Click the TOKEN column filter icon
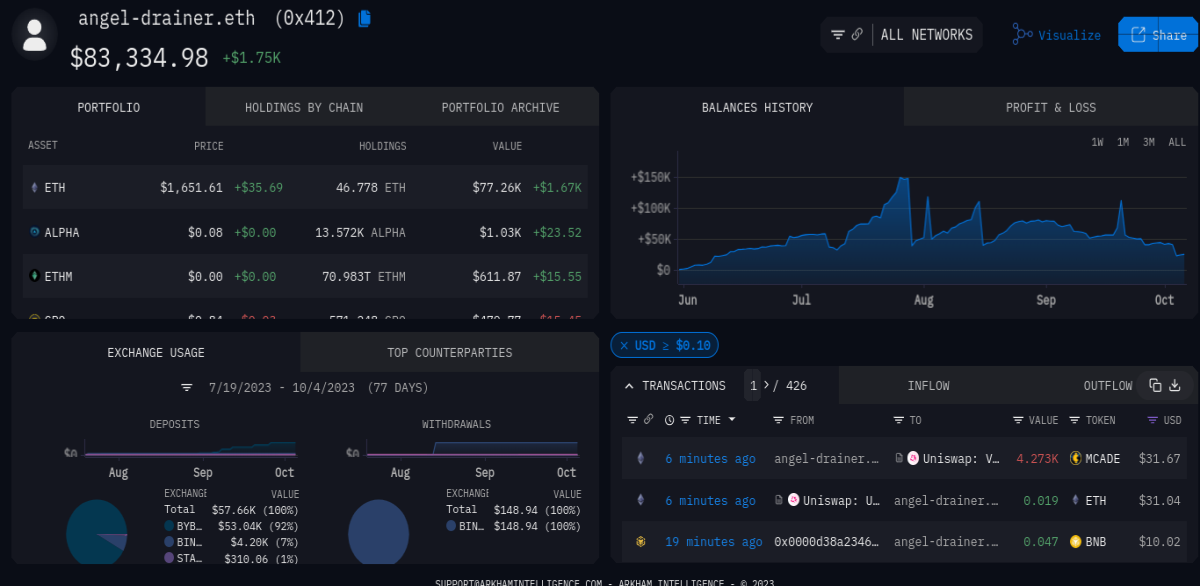Screen dimensions: 1200x586 tap(1075, 420)
